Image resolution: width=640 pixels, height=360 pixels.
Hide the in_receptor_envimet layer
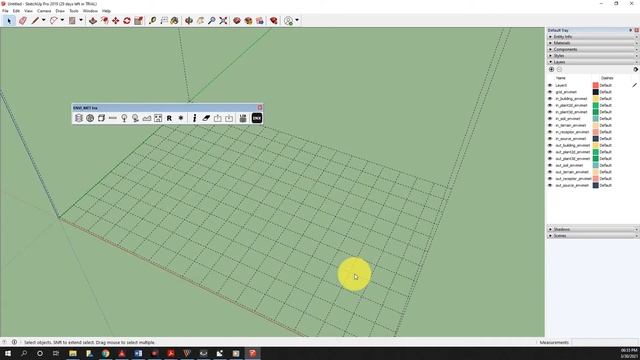click(x=550, y=132)
